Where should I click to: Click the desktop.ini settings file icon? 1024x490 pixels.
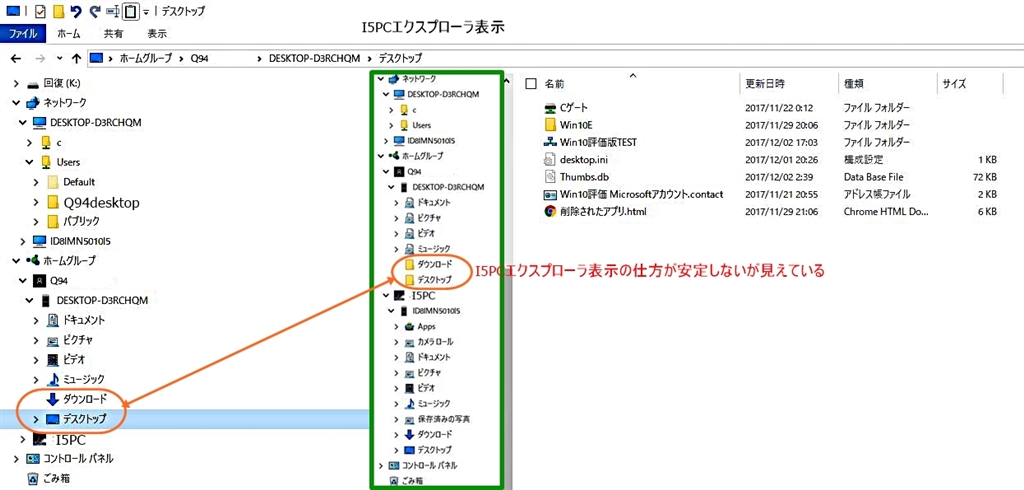coord(549,159)
